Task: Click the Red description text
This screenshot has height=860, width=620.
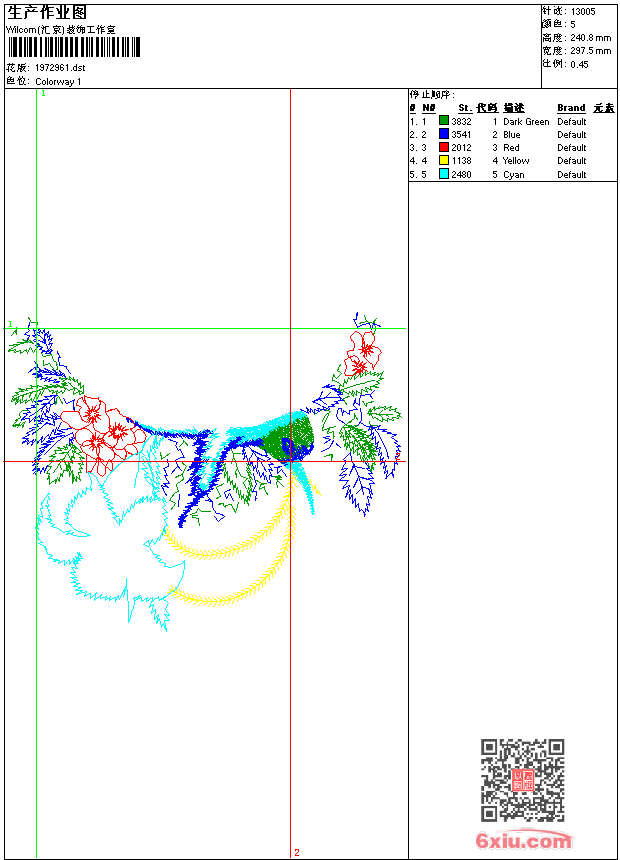Action: pos(511,148)
